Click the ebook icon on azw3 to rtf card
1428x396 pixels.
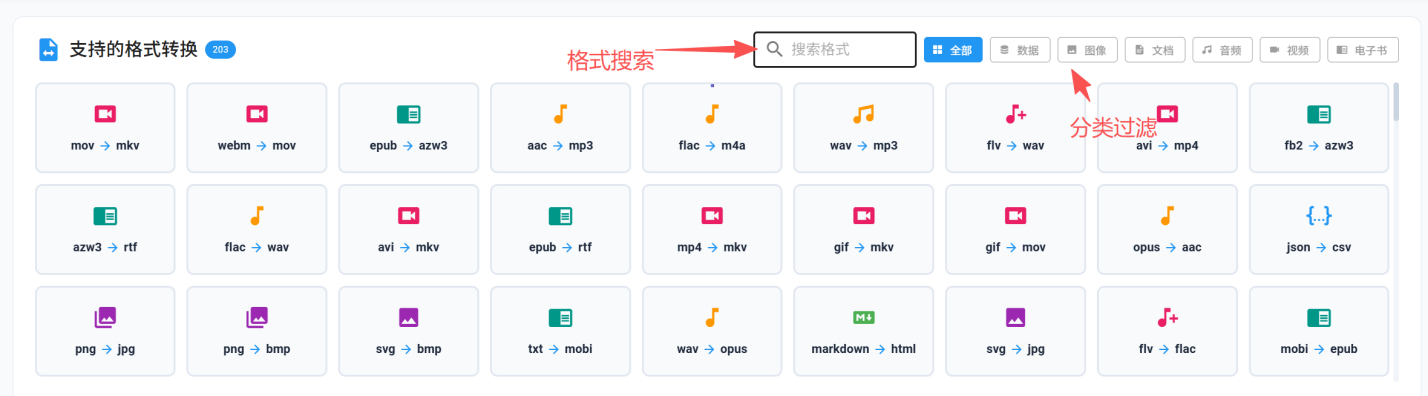point(105,216)
